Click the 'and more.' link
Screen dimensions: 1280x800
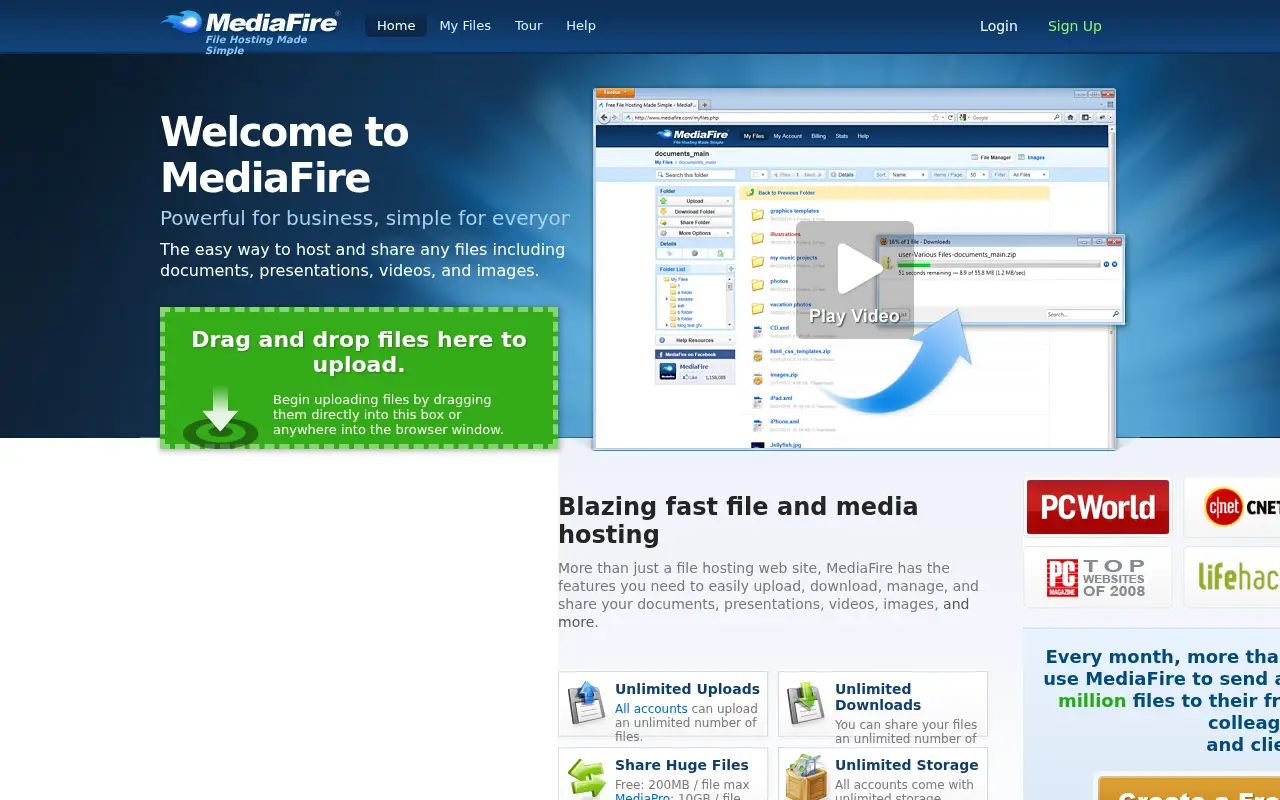coord(764,613)
